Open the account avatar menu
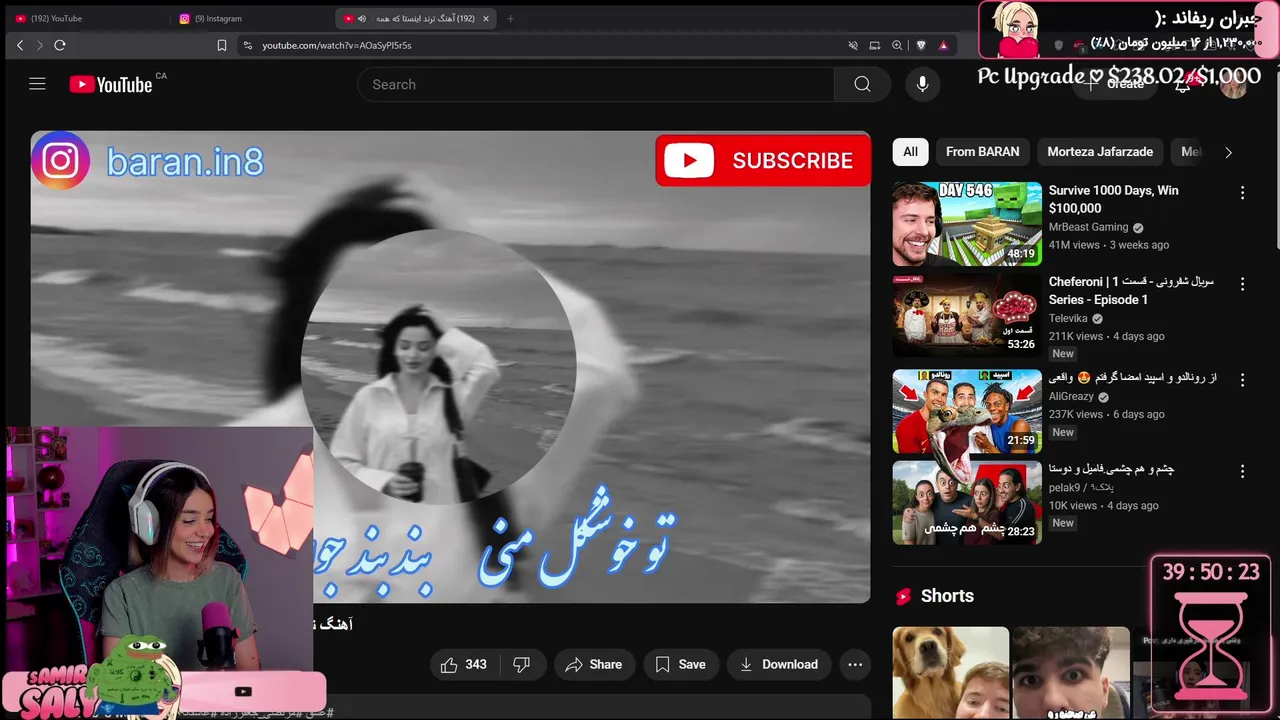1280x720 pixels. pyautogui.click(x=1234, y=85)
